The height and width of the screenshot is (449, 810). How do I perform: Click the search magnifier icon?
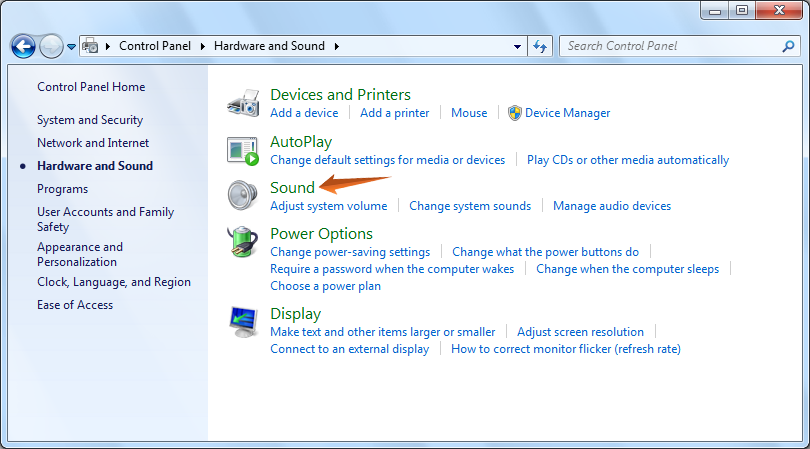point(788,46)
